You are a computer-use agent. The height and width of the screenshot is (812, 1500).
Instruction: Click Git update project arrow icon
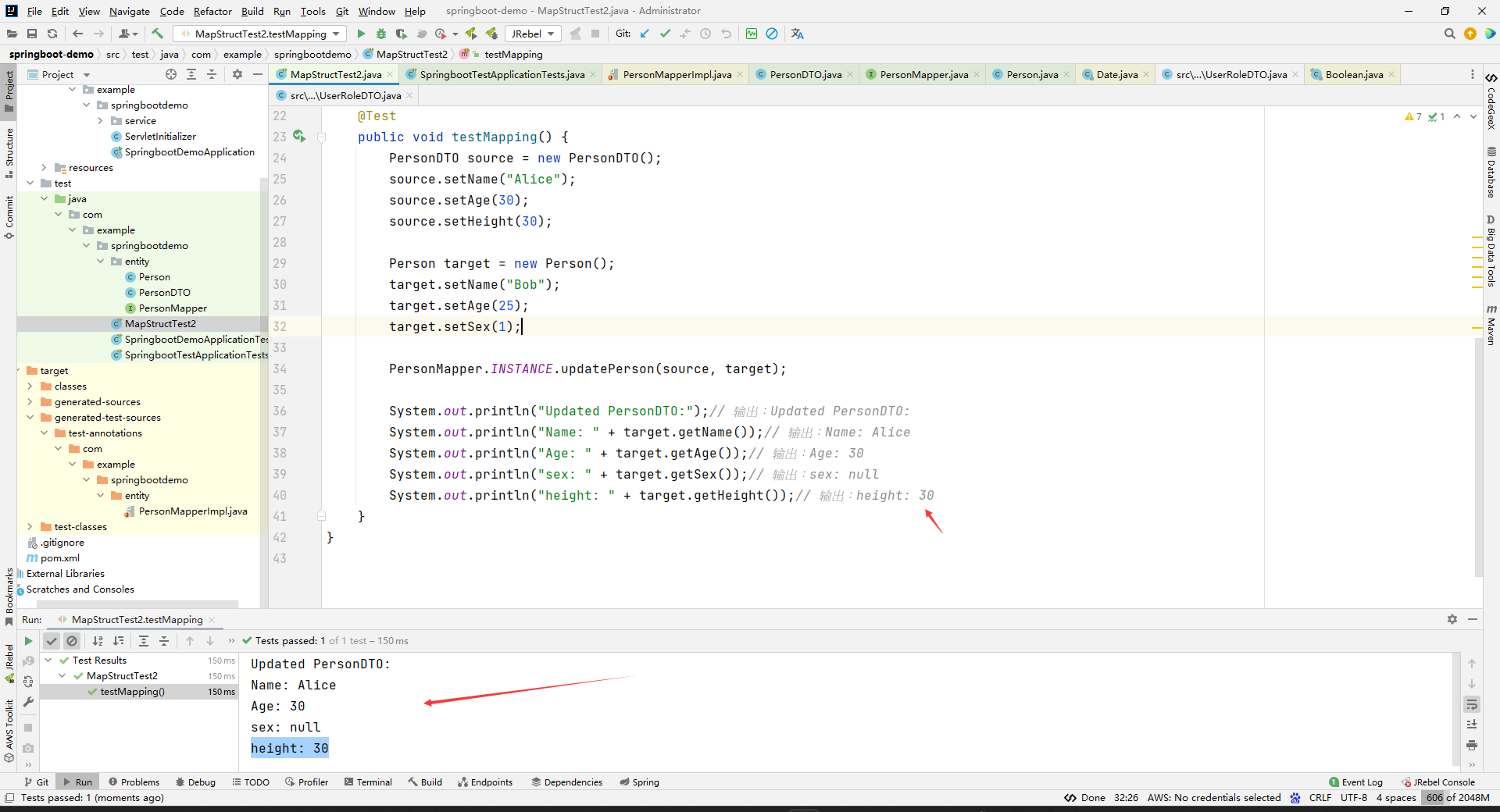tap(645, 34)
